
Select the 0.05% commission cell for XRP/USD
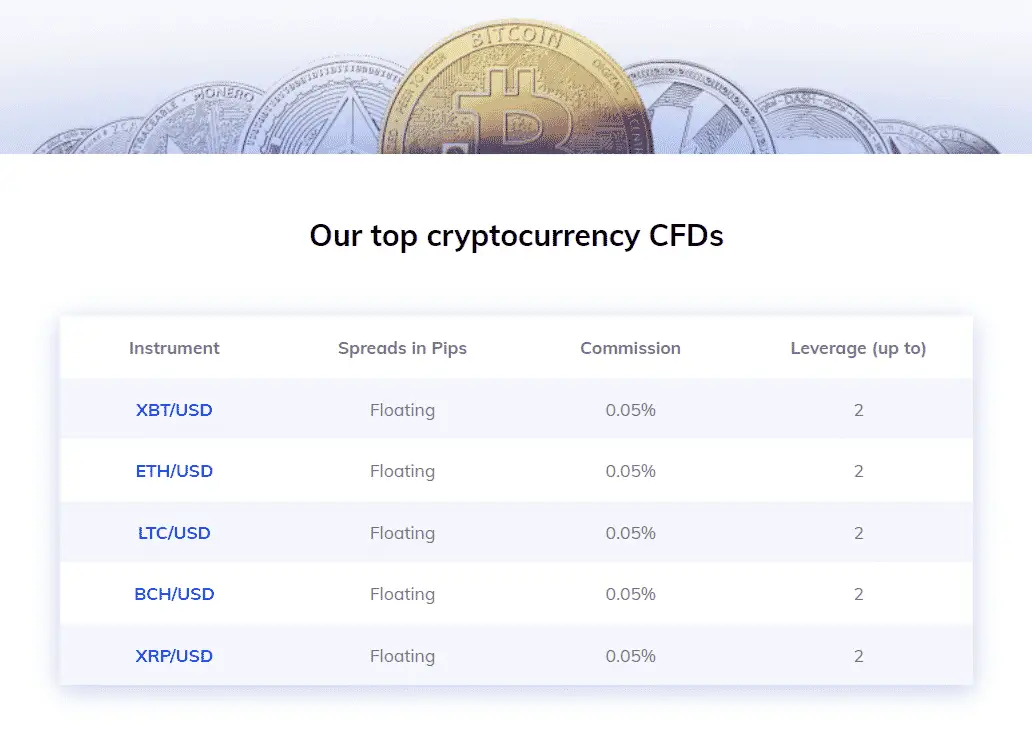pos(631,656)
